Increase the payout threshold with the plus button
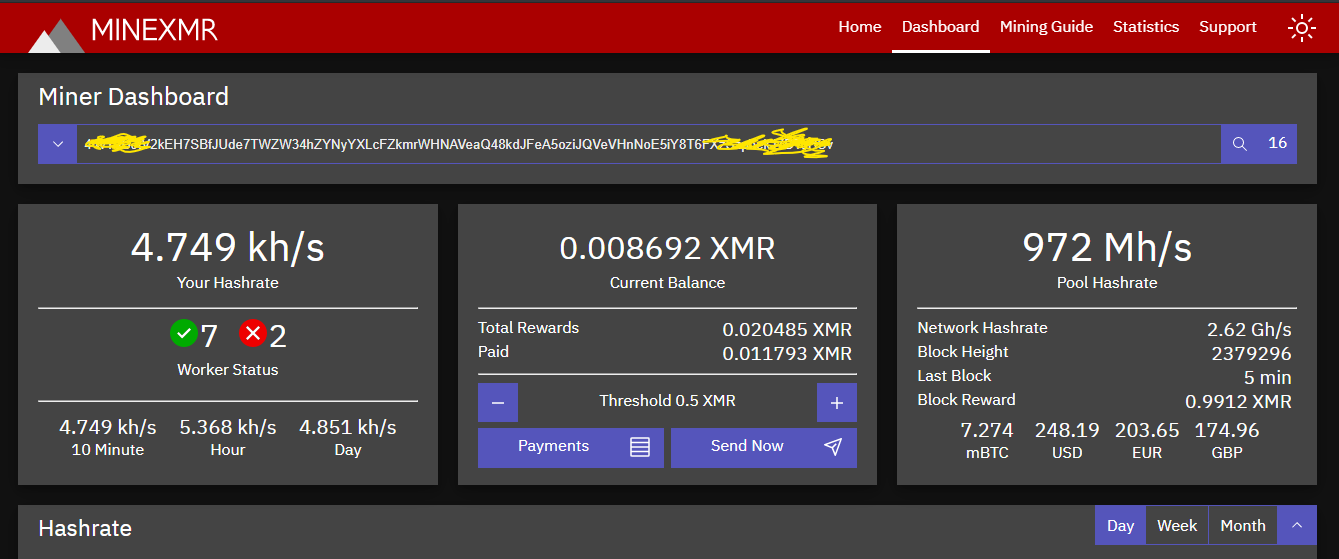The width and height of the screenshot is (1339, 559). (837, 402)
